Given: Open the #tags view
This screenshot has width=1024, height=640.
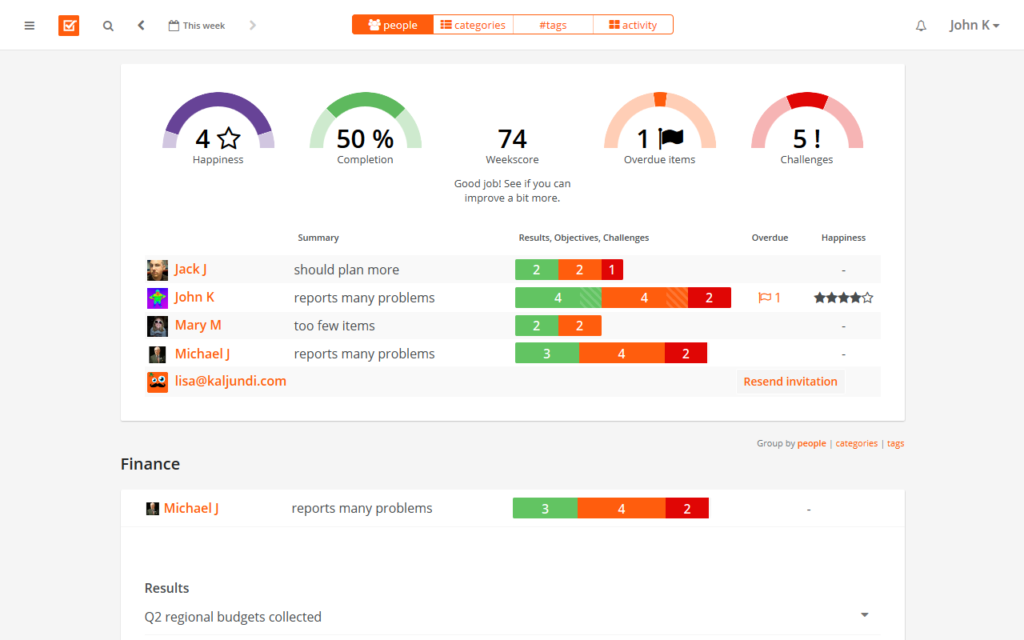Looking at the screenshot, I should [x=552, y=24].
